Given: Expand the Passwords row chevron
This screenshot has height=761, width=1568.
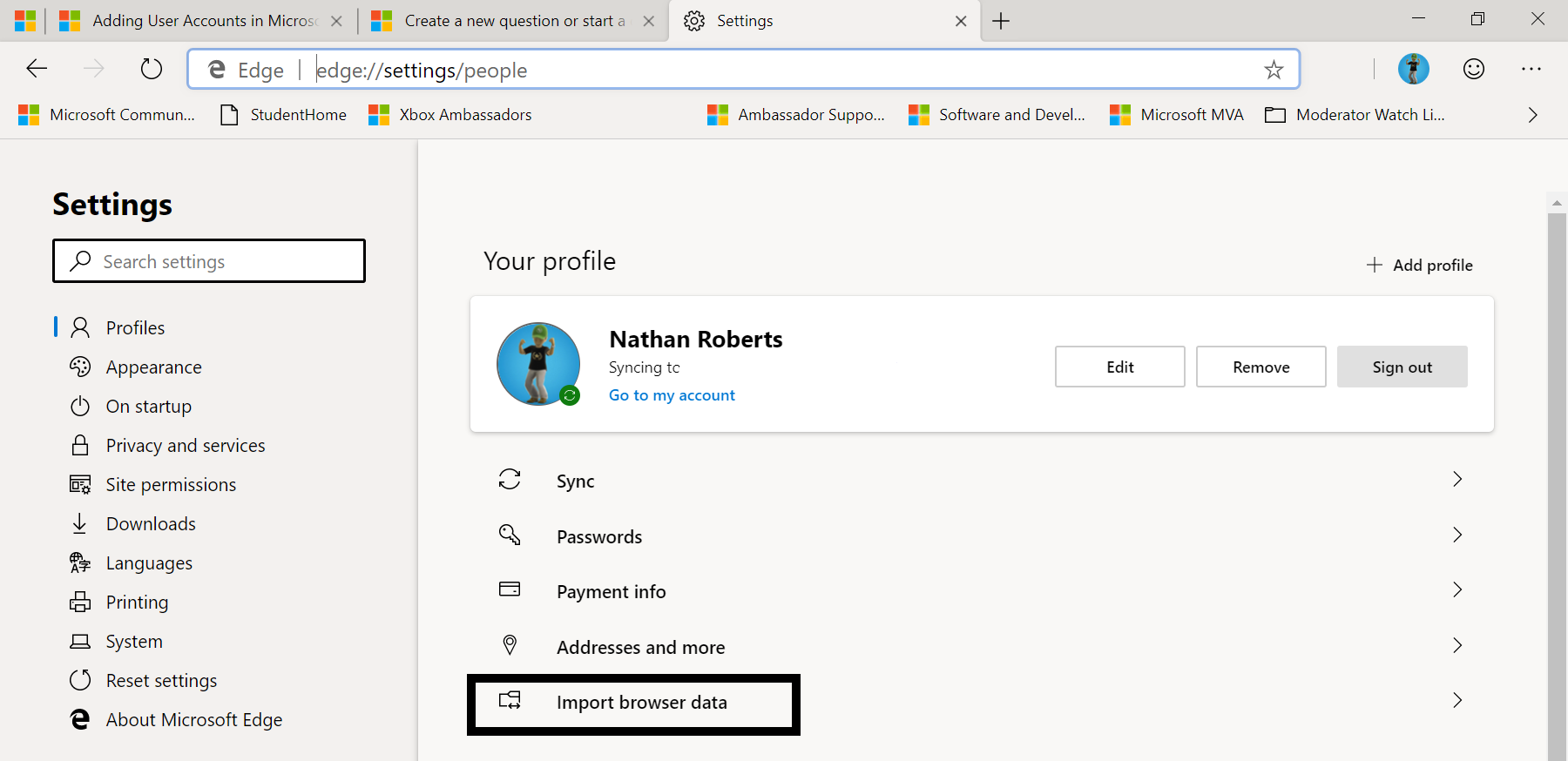Looking at the screenshot, I should pyautogui.click(x=1457, y=535).
